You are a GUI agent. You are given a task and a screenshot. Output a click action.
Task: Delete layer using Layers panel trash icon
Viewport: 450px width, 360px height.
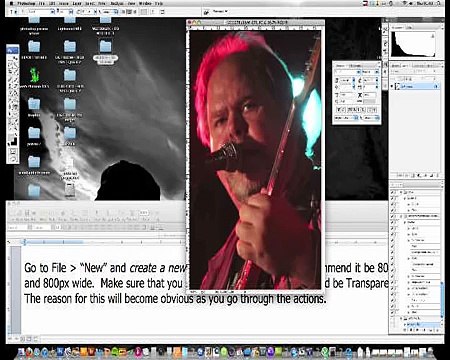pos(437,175)
